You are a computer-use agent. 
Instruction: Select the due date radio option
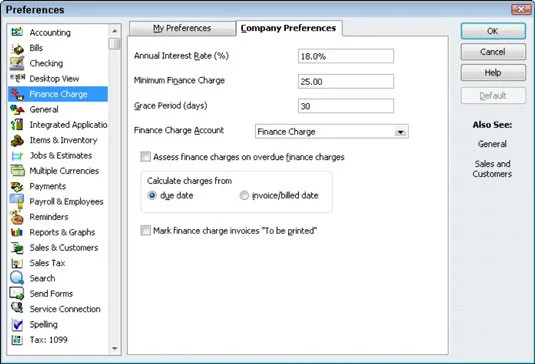151,195
